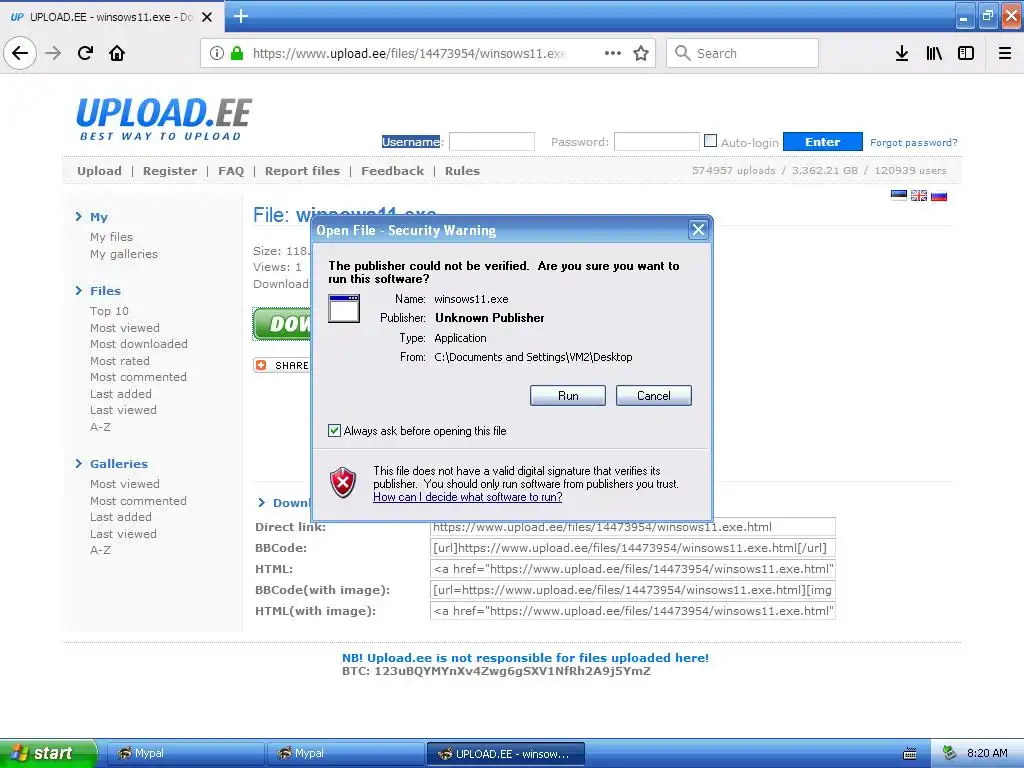The width and height of the screenshot is (1024, 768).
Task: Open page actions three-dots menu
Action: tap(613, 53)
